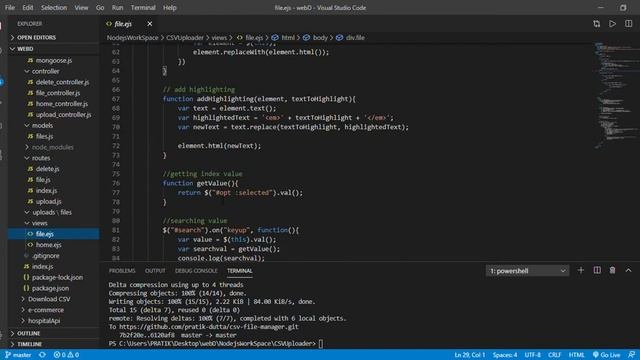This screenshot has height=360, width=640.
Task: Open home_controller.js file
Action: pyautogui.click(x=61, y=104)
